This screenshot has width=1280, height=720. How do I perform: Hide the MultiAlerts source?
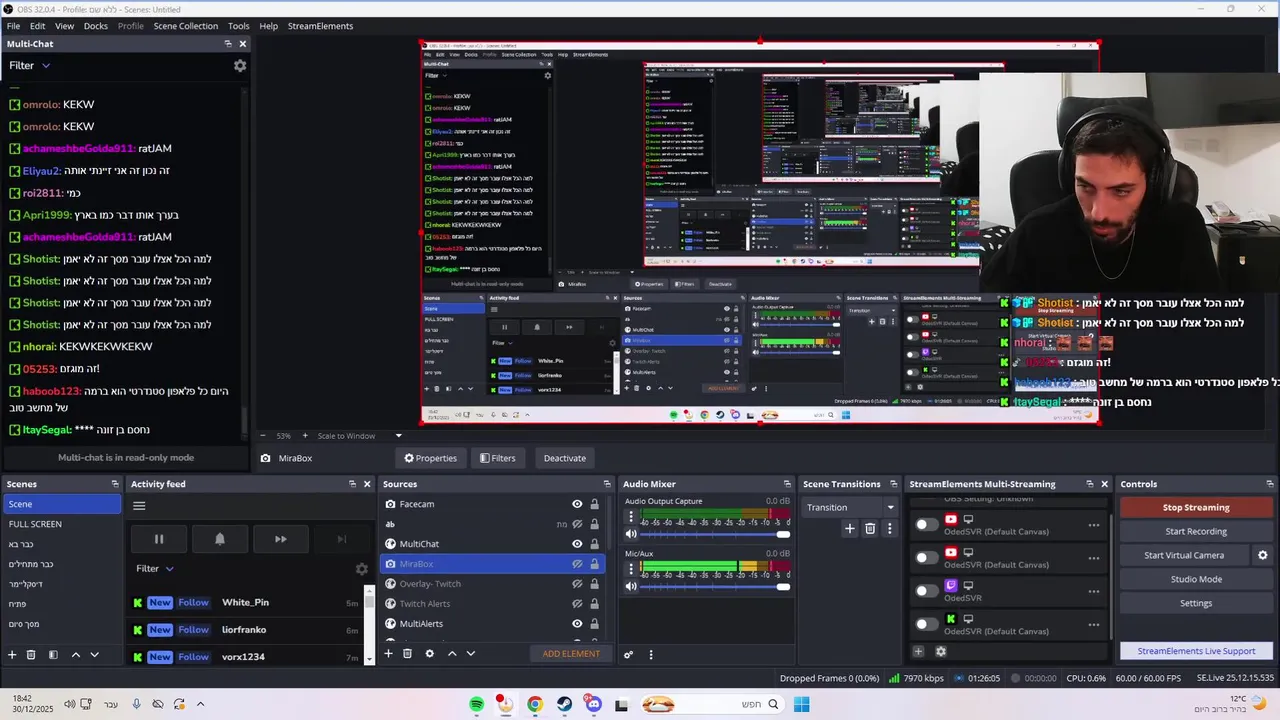(577, 624)
